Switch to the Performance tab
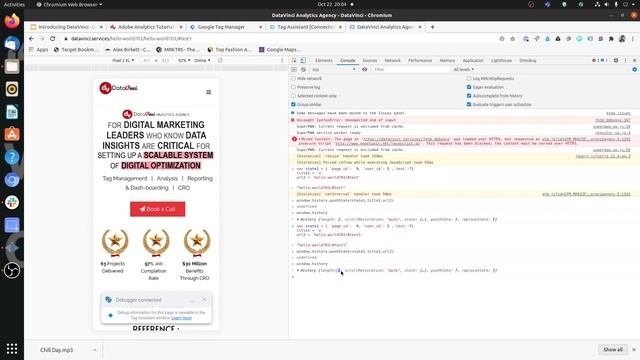 [x=420, y=60]
